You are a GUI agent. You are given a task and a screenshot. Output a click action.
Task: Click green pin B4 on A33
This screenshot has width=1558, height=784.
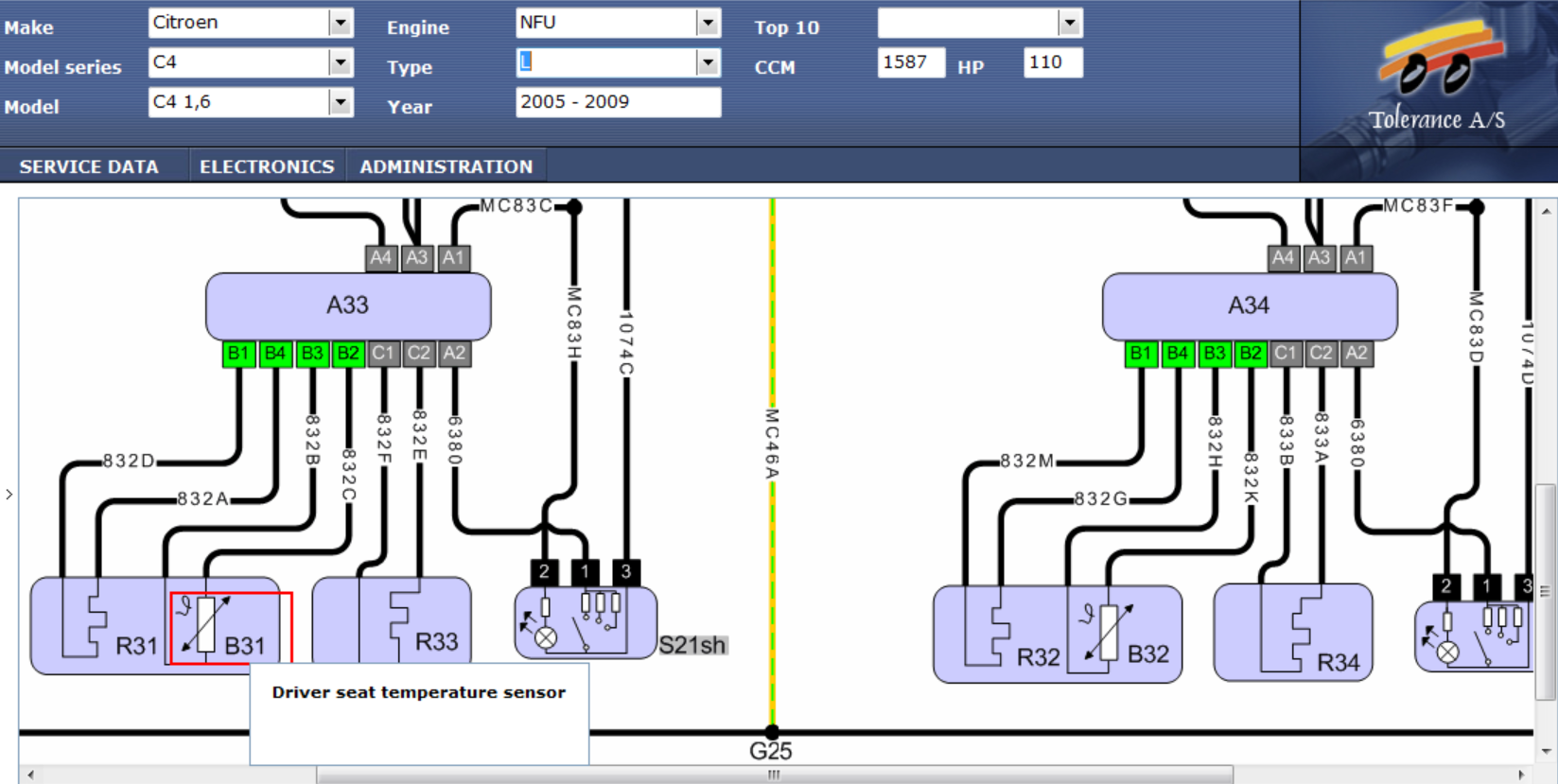275,354
